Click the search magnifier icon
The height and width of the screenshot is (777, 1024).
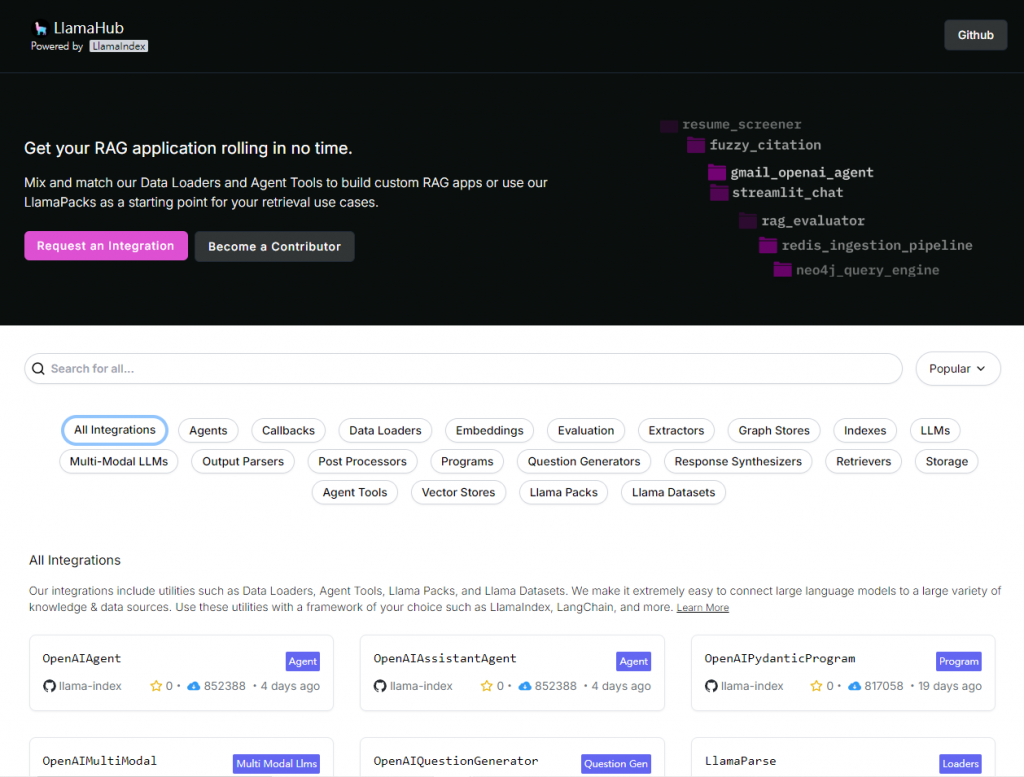click(39, 369)
